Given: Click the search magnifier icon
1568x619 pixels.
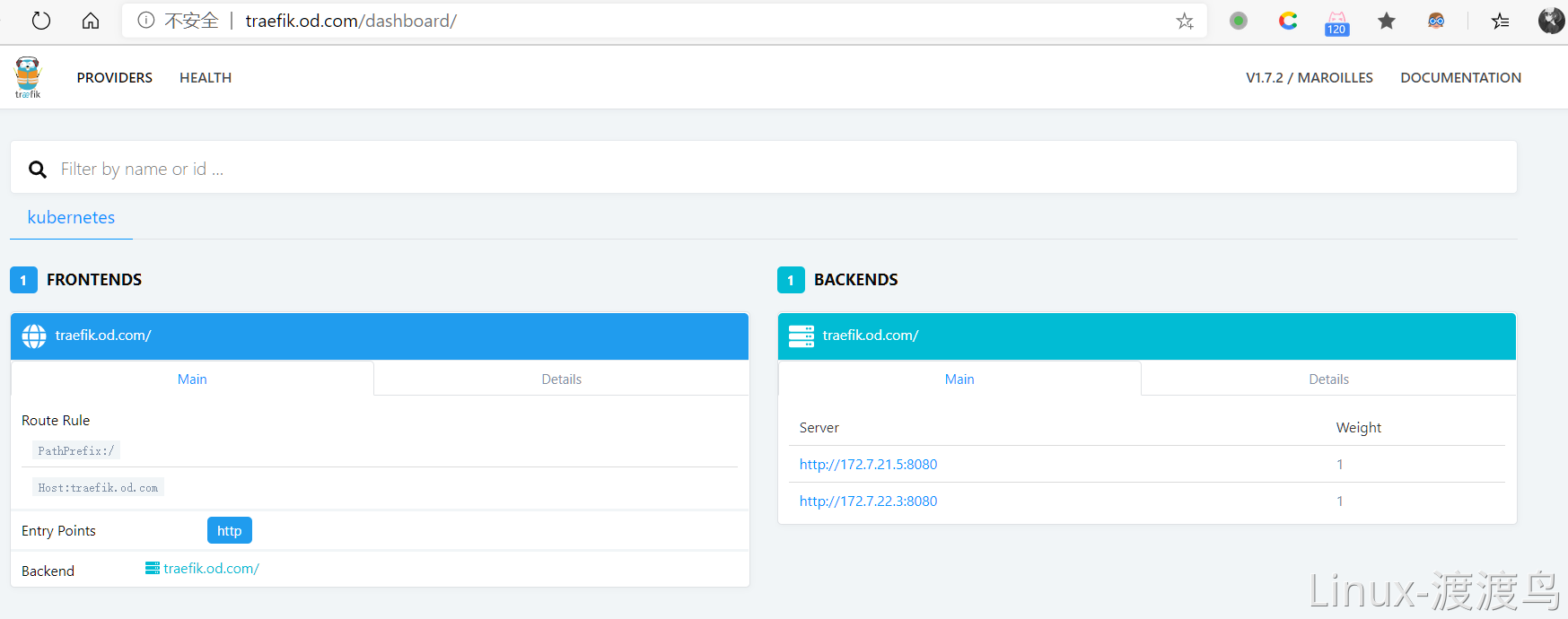Looking at the screenshot, I should tap(38, 169).
